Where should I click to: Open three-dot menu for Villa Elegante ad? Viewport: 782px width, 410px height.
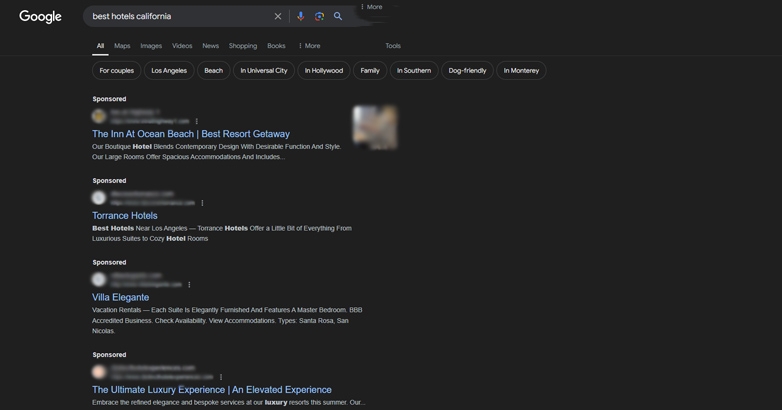[x=189, y=285]
